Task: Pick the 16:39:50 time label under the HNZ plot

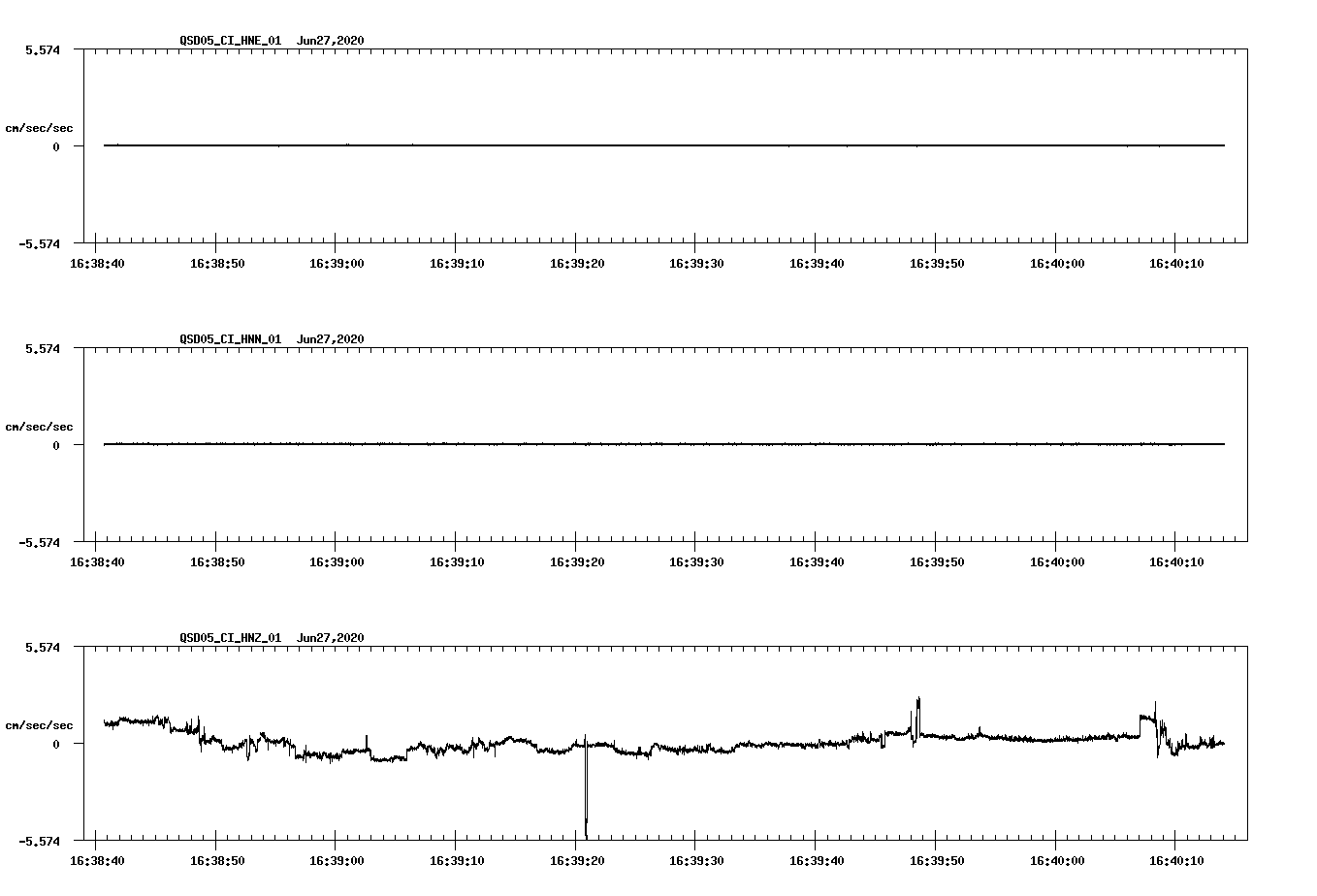Action: [x=936, y=860]
